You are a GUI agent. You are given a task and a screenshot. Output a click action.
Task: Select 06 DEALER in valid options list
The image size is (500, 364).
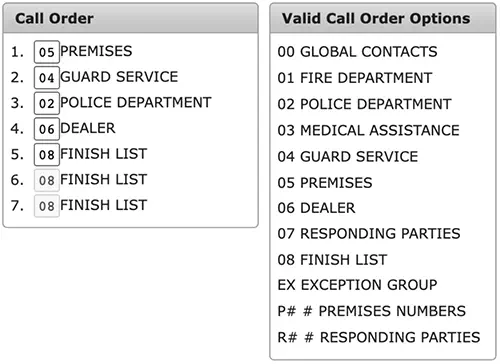316,208
